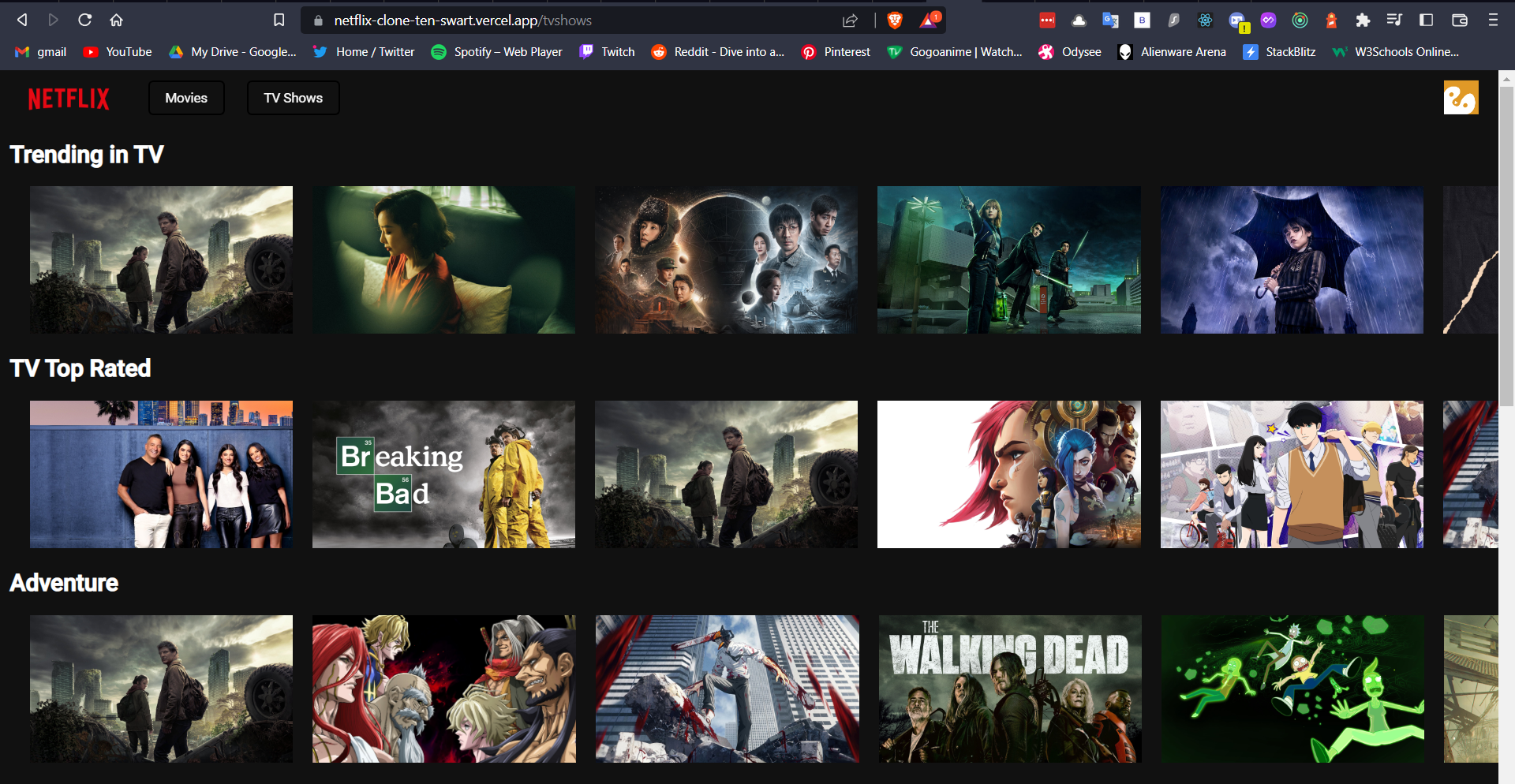Open the Spotify bookmark from the bookmarks bar
This screenshot has height=784, width=1515.
(496, 52)
